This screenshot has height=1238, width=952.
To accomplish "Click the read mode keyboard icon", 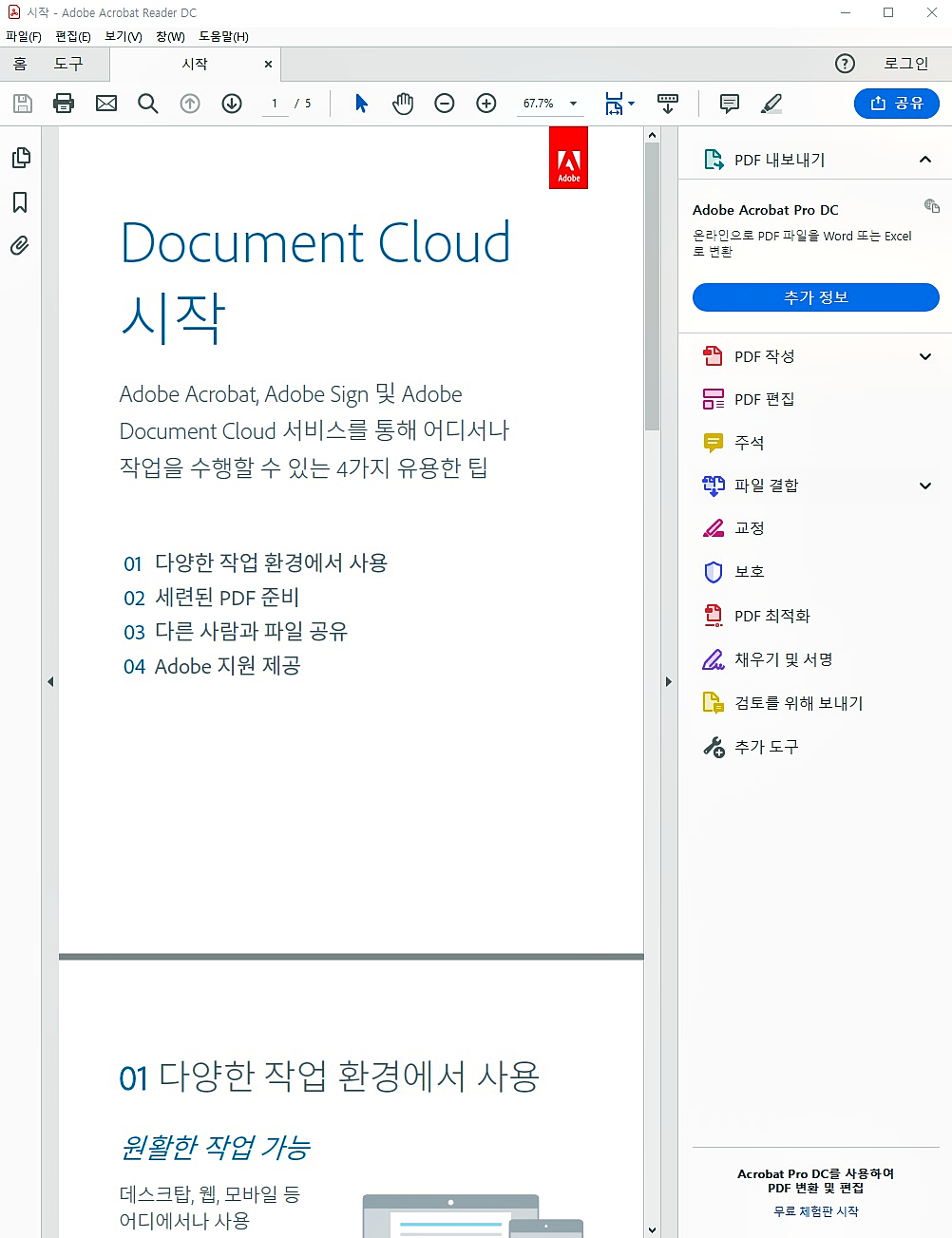I will 668,104.
